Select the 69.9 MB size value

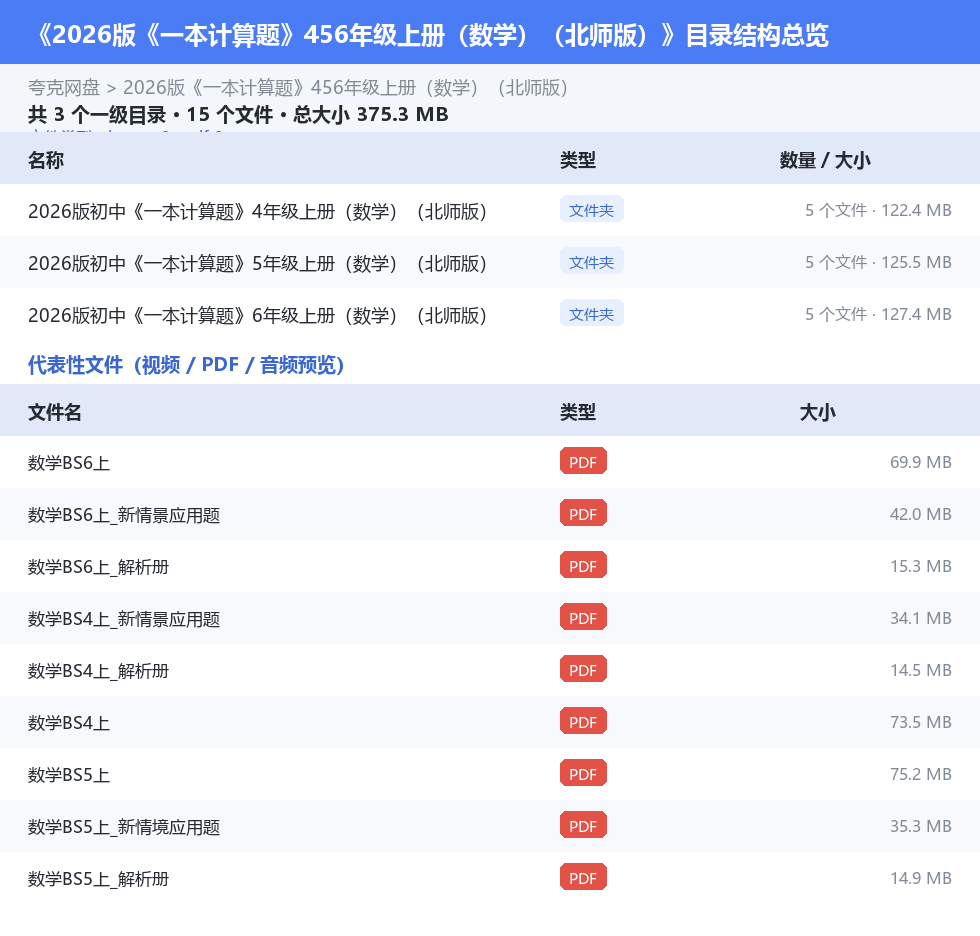(x=921, y=462)
